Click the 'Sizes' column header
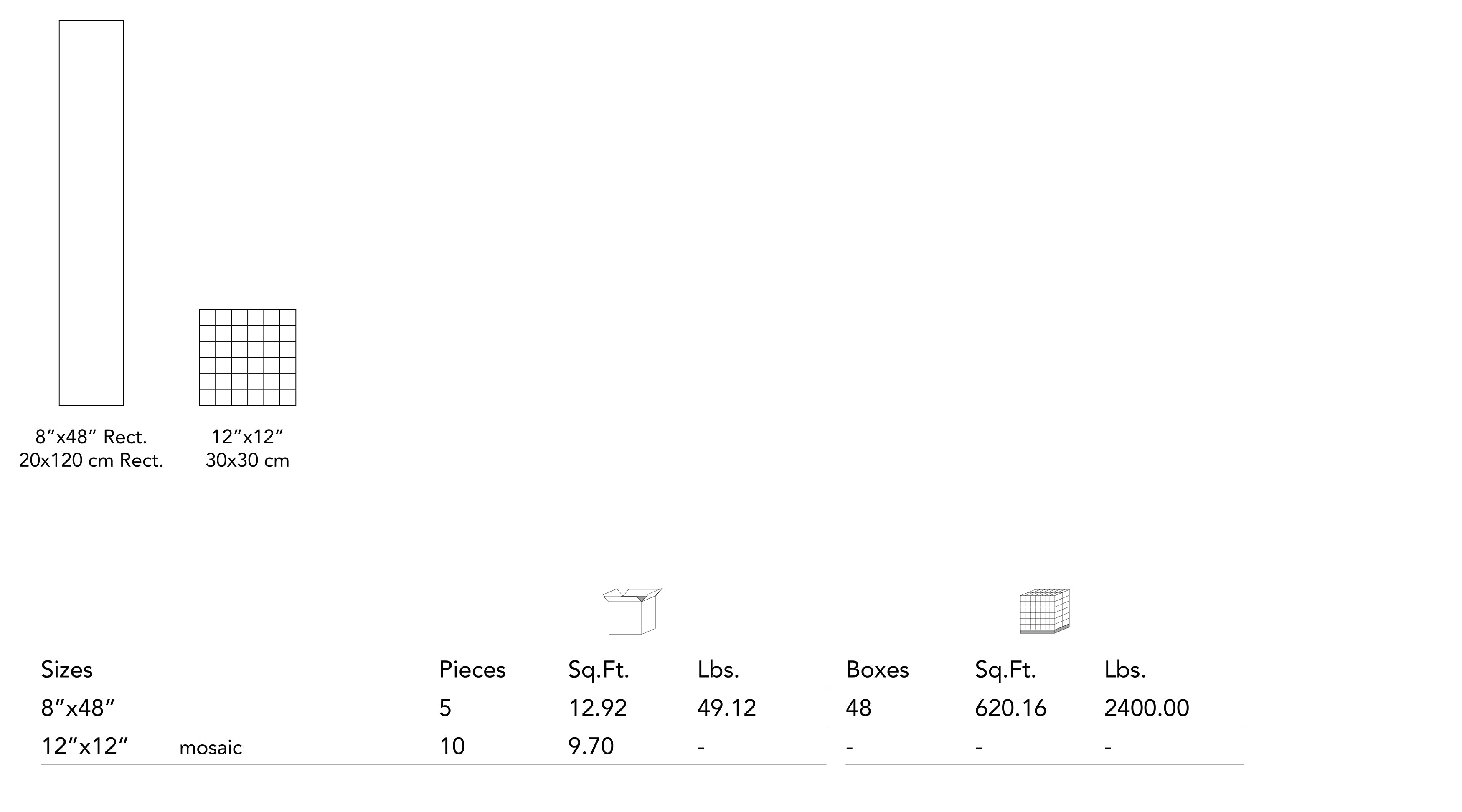This screenshot has width=1462, height=812. tap(67, 670)
